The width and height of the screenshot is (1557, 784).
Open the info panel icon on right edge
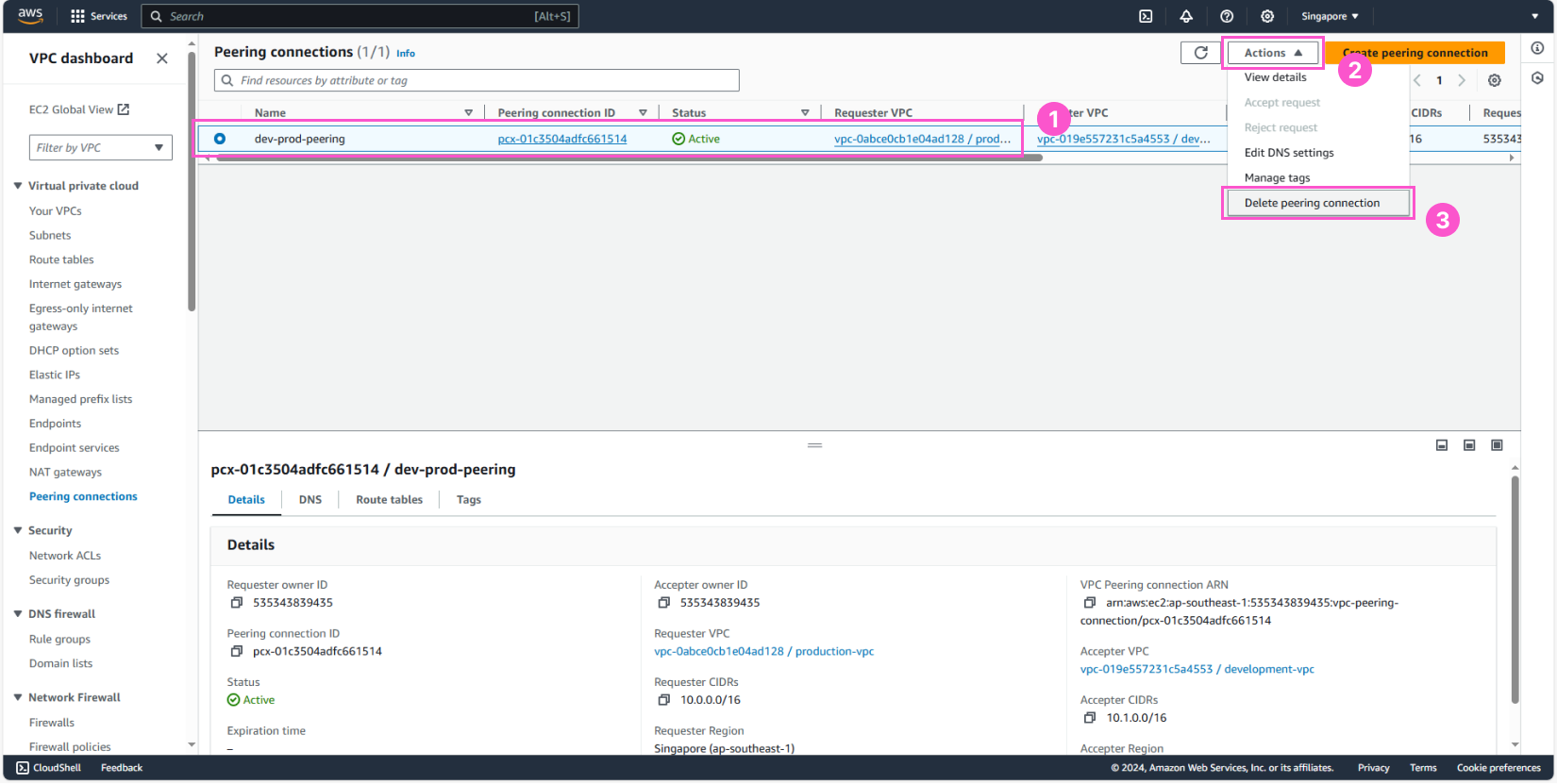(x=1537, y=48)
